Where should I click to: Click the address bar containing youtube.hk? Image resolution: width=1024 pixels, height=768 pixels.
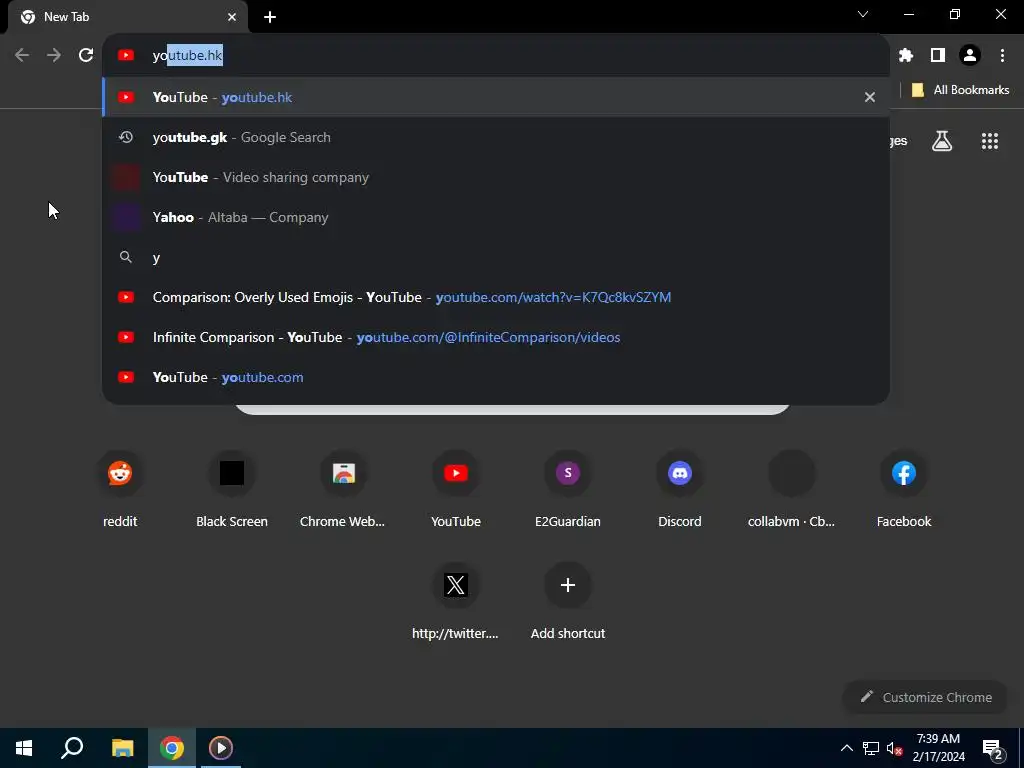[496, 56]
